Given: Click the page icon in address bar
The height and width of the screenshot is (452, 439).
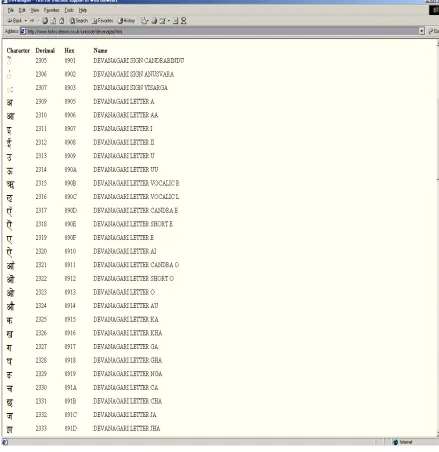Looking at the screenshot, I should click(x=23, y=31).
